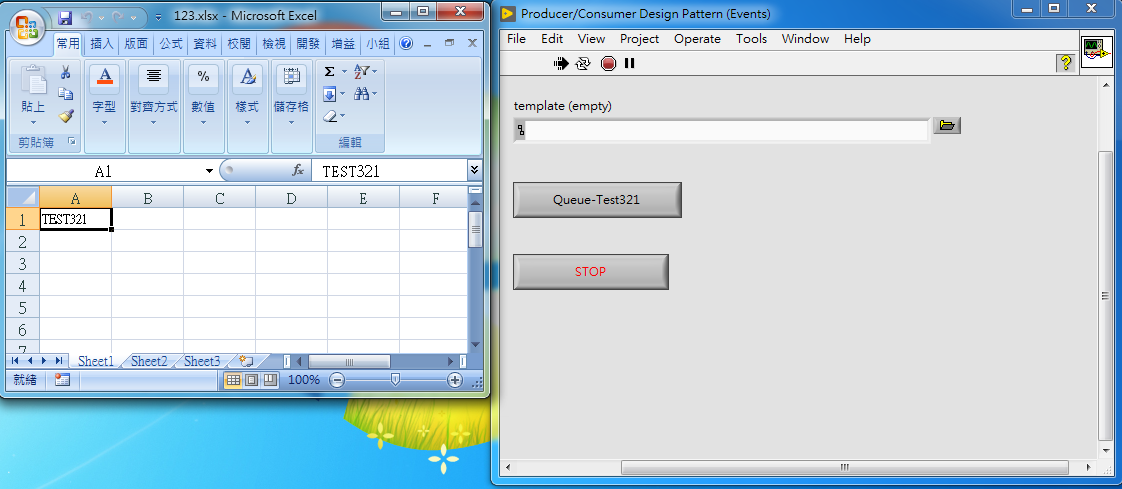Click the 100% zoom level in Excel

click(x=303, y=380)
